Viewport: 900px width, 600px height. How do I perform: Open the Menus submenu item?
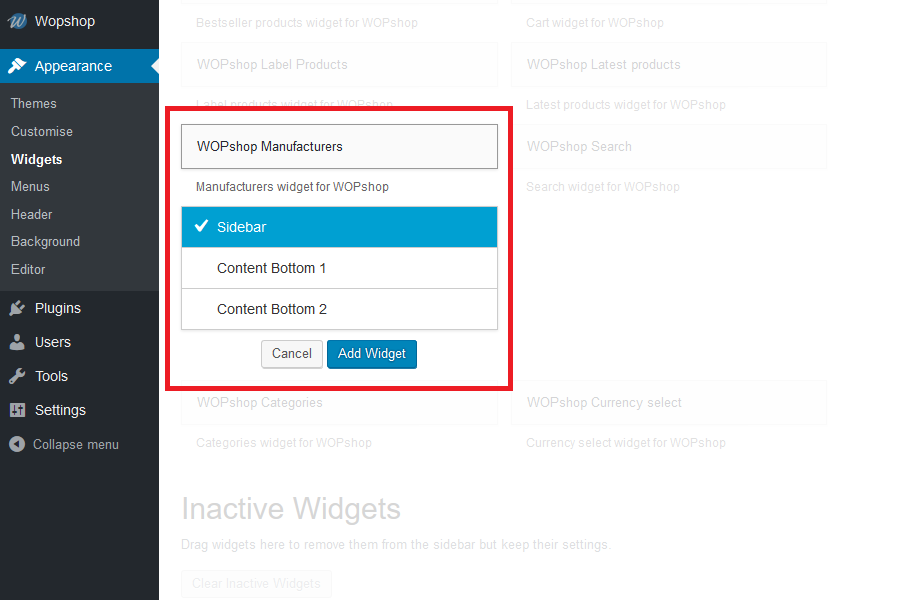(30, 186)
